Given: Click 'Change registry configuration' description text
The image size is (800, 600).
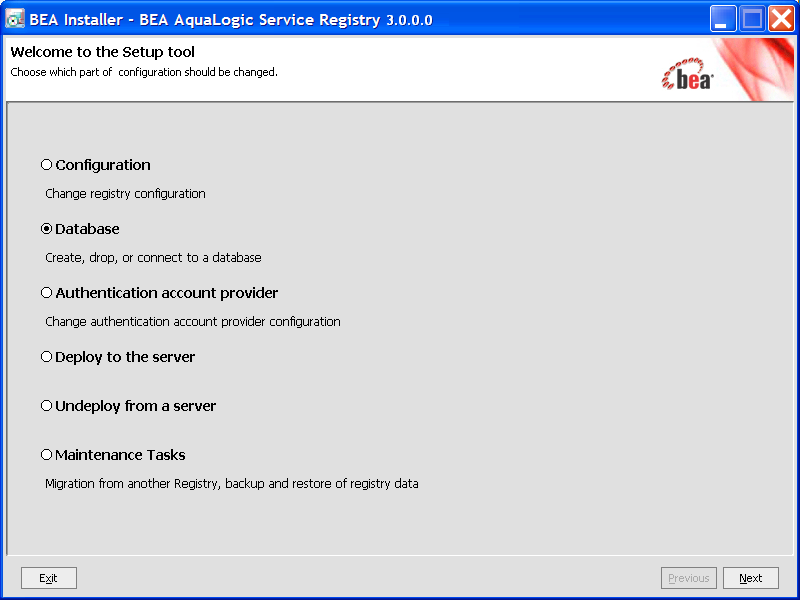Looking at the screenshot, I should tap(126, 194).
